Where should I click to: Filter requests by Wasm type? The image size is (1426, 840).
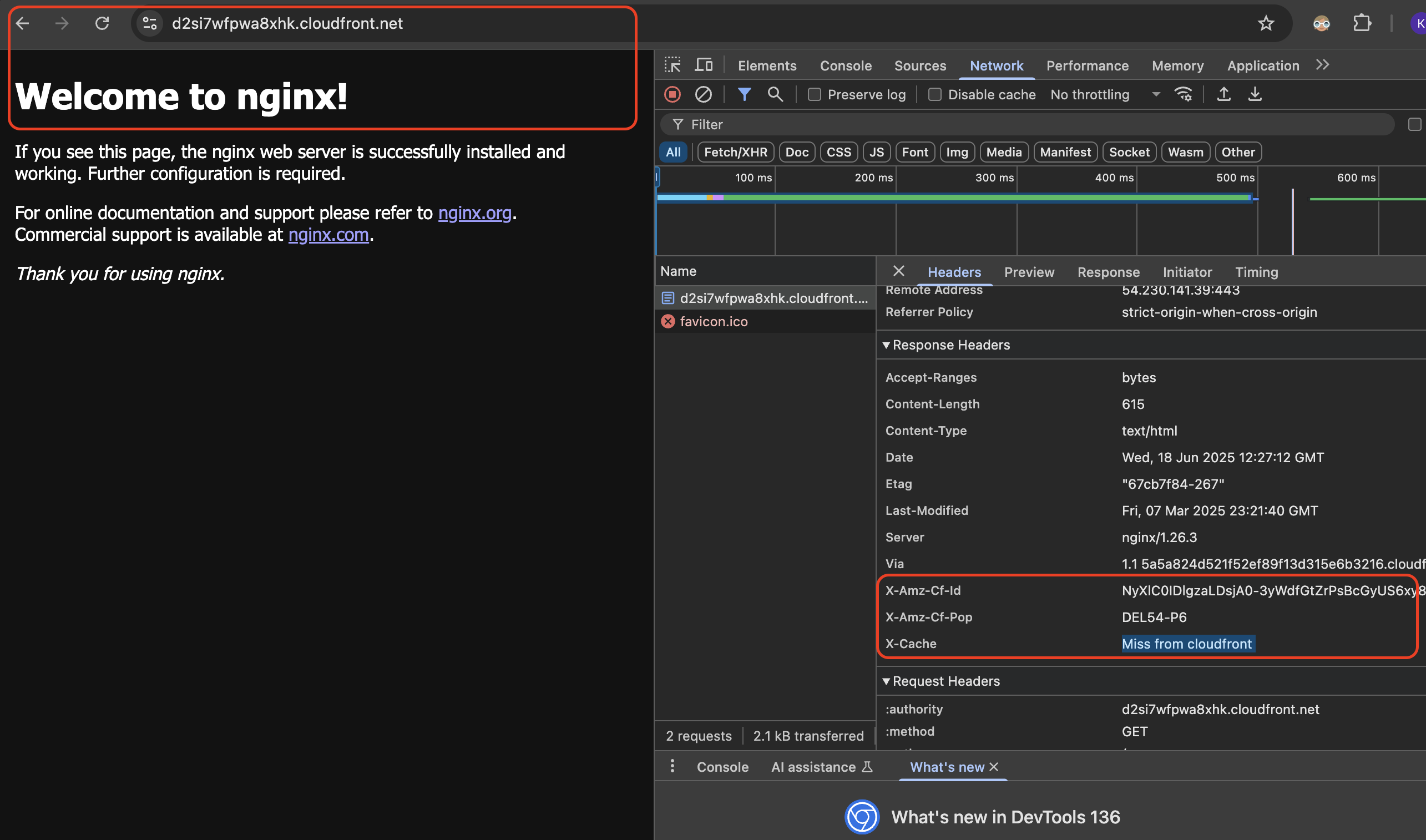[1185, 152]
